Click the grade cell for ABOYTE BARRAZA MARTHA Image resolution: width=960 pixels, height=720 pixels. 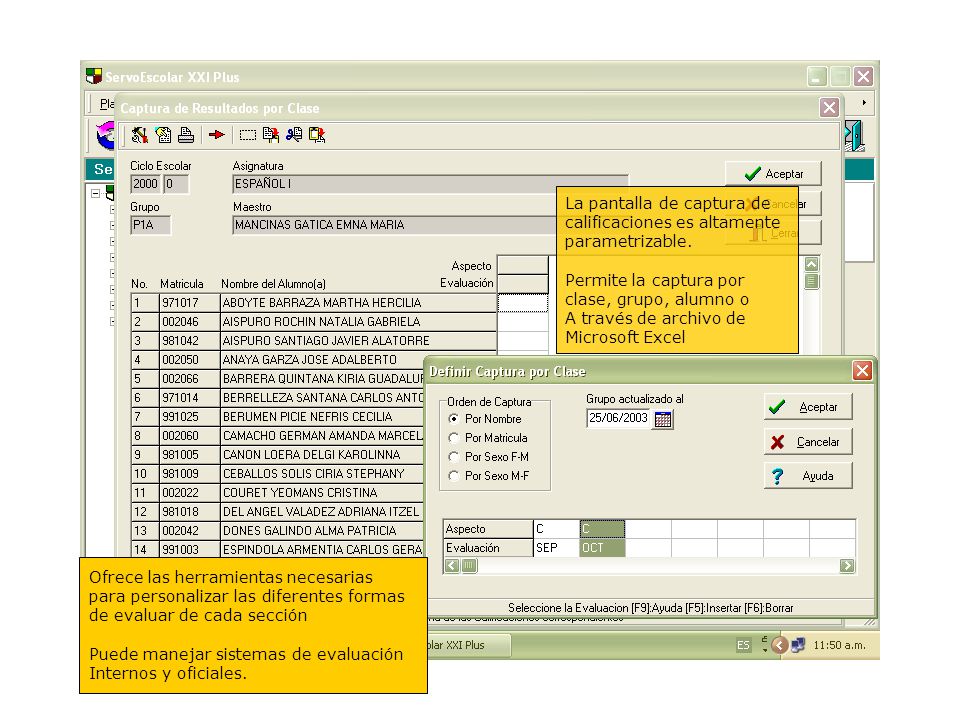pos(523,303)
